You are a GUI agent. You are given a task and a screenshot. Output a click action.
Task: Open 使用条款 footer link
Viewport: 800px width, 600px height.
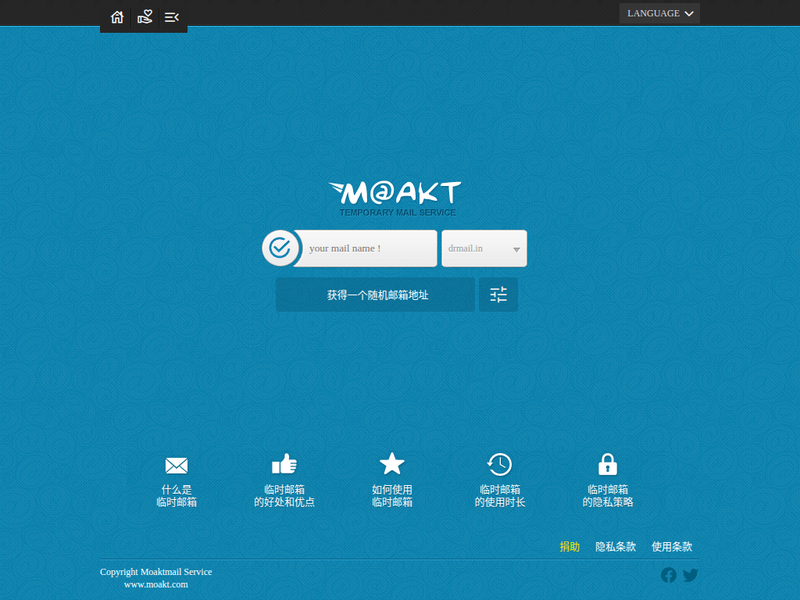pos(672,547)
